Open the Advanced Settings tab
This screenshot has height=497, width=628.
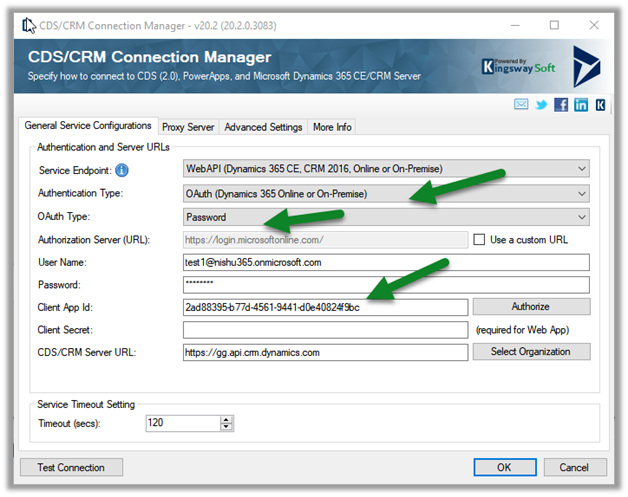click(x=263, y=127)
